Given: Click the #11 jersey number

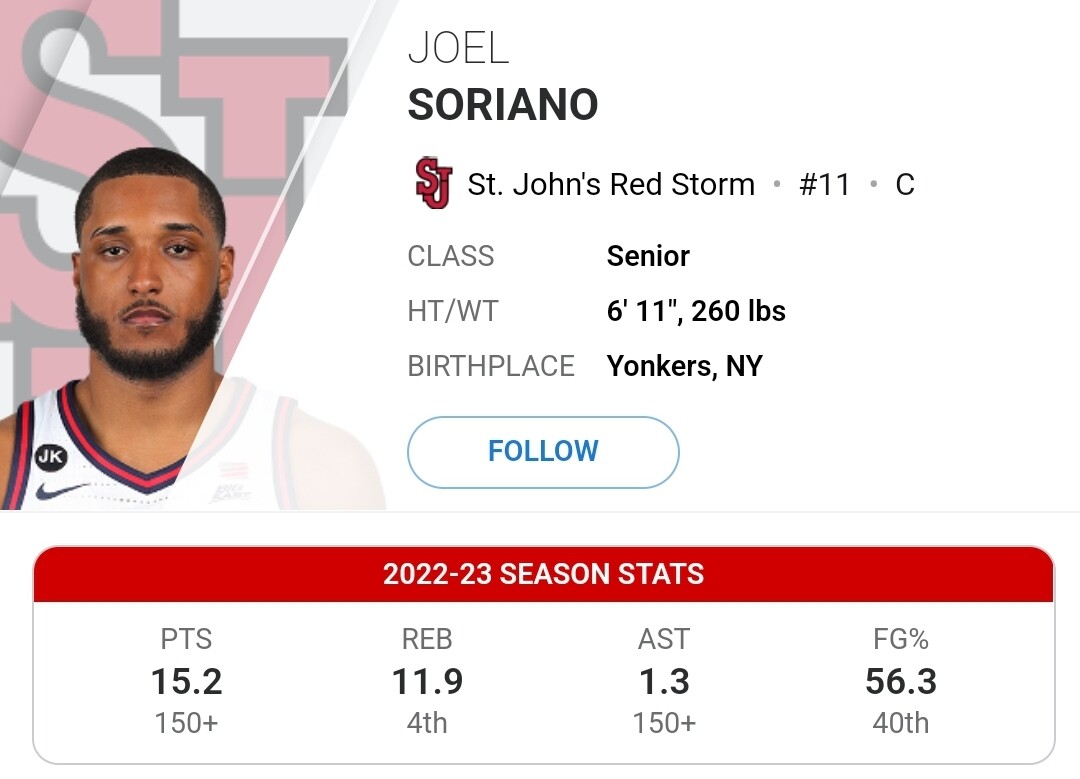Looking at the screenshot, I should tap(824, 185).
